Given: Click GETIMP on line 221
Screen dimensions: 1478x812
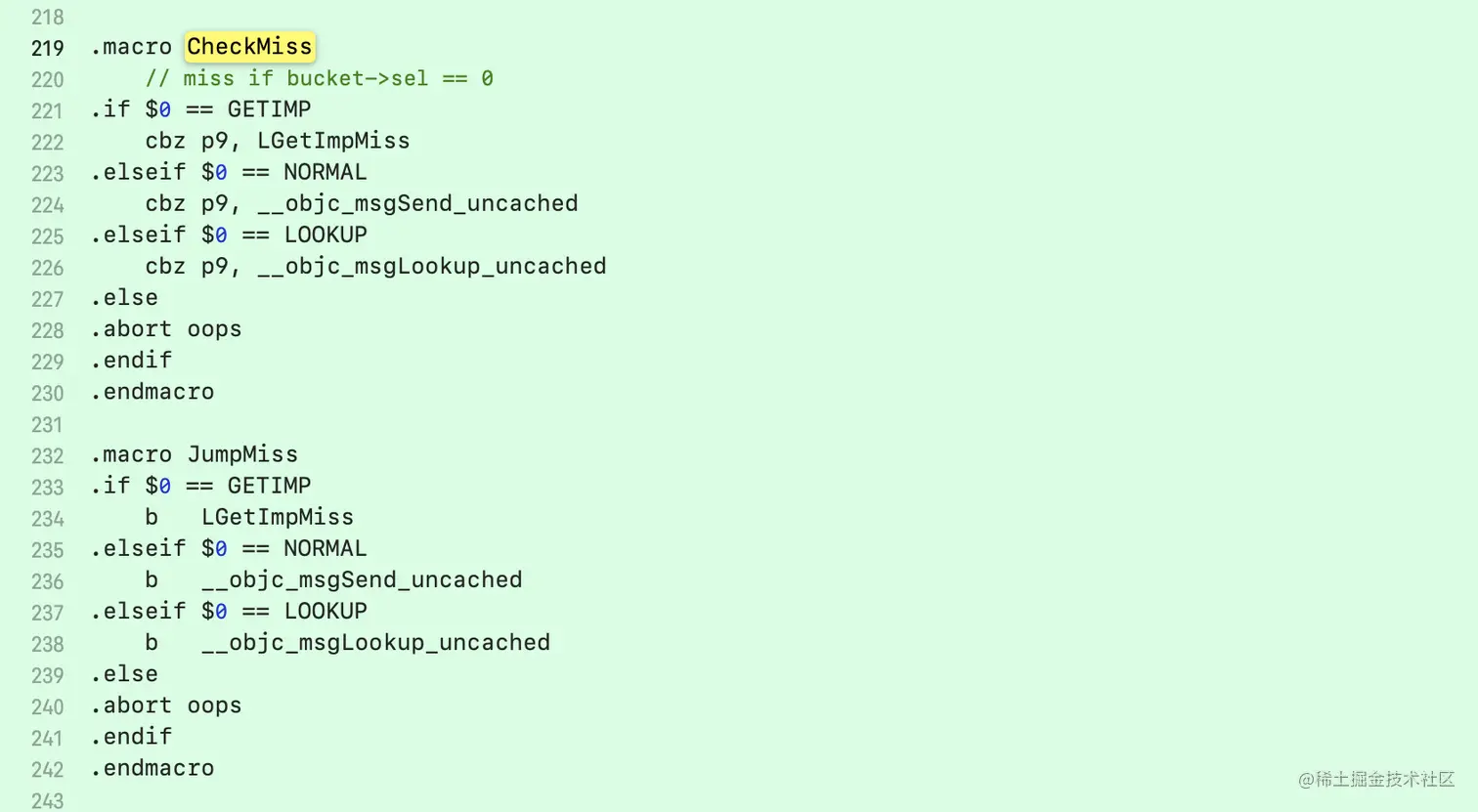Looking at the screenshot, I should coord(269,109).
